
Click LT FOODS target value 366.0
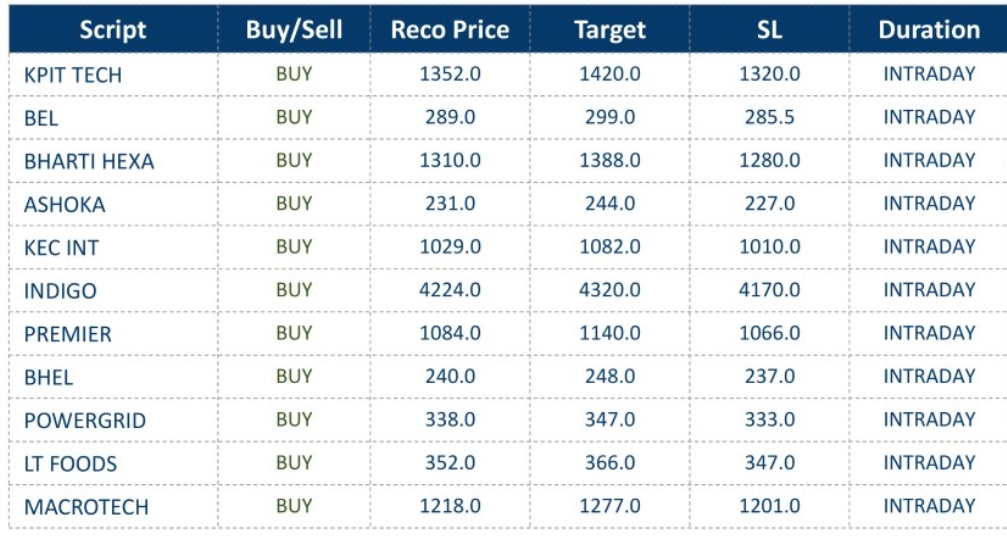pyautogui.click(x=610, y=463)
